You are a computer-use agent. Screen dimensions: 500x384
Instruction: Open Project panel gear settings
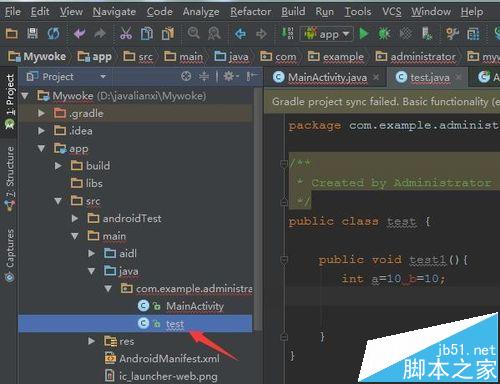pos(231,77)
